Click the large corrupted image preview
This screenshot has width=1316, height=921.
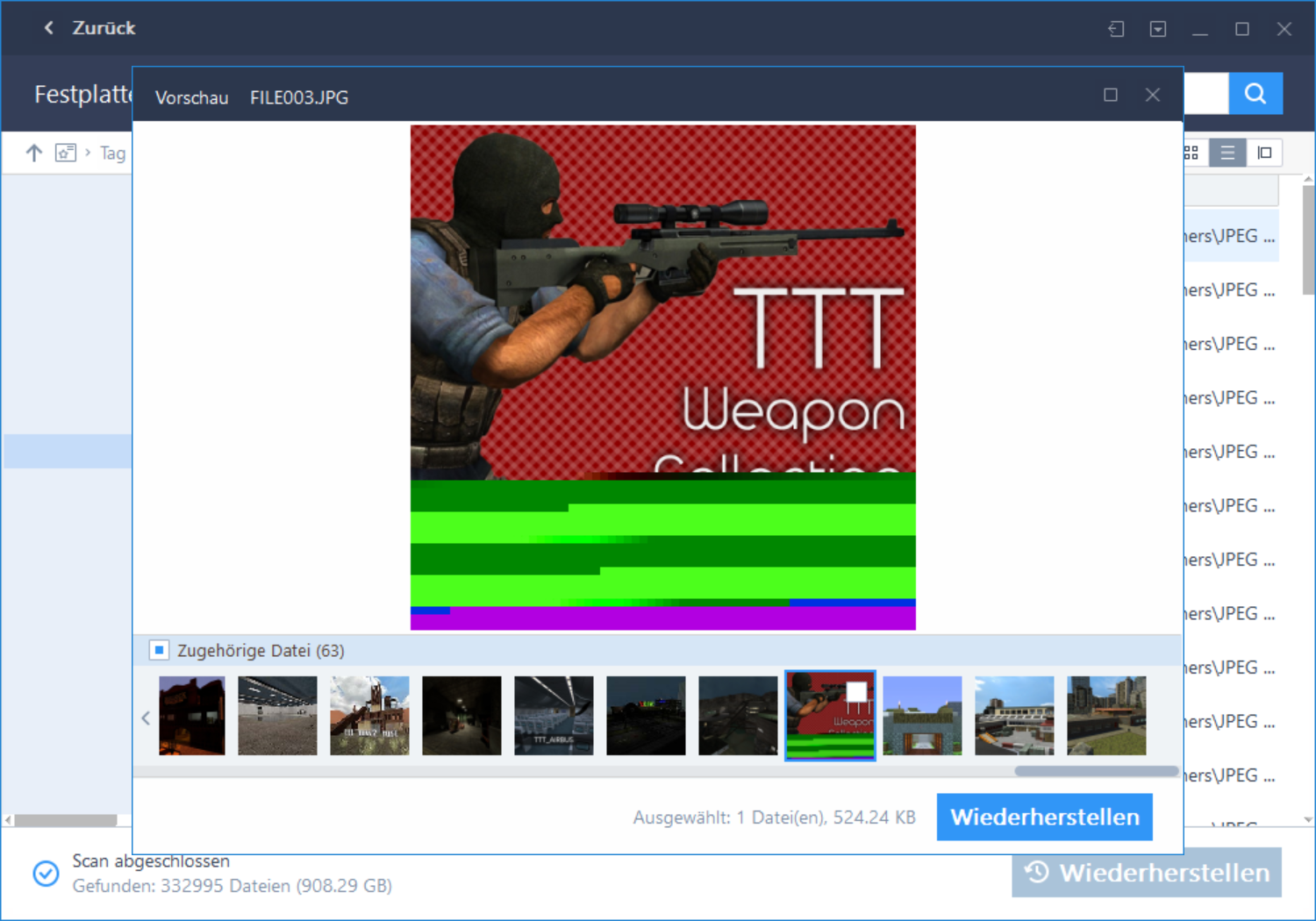coord(663,377)
